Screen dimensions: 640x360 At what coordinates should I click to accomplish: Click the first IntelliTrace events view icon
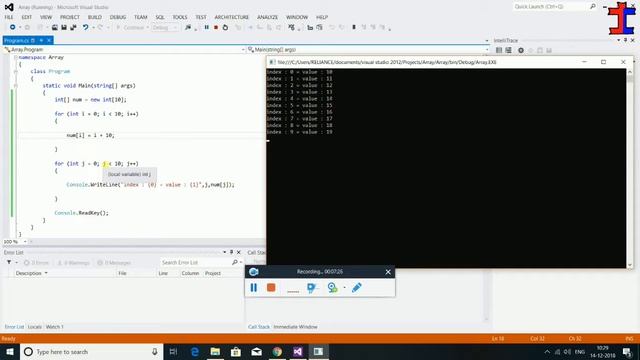(499, 50)
